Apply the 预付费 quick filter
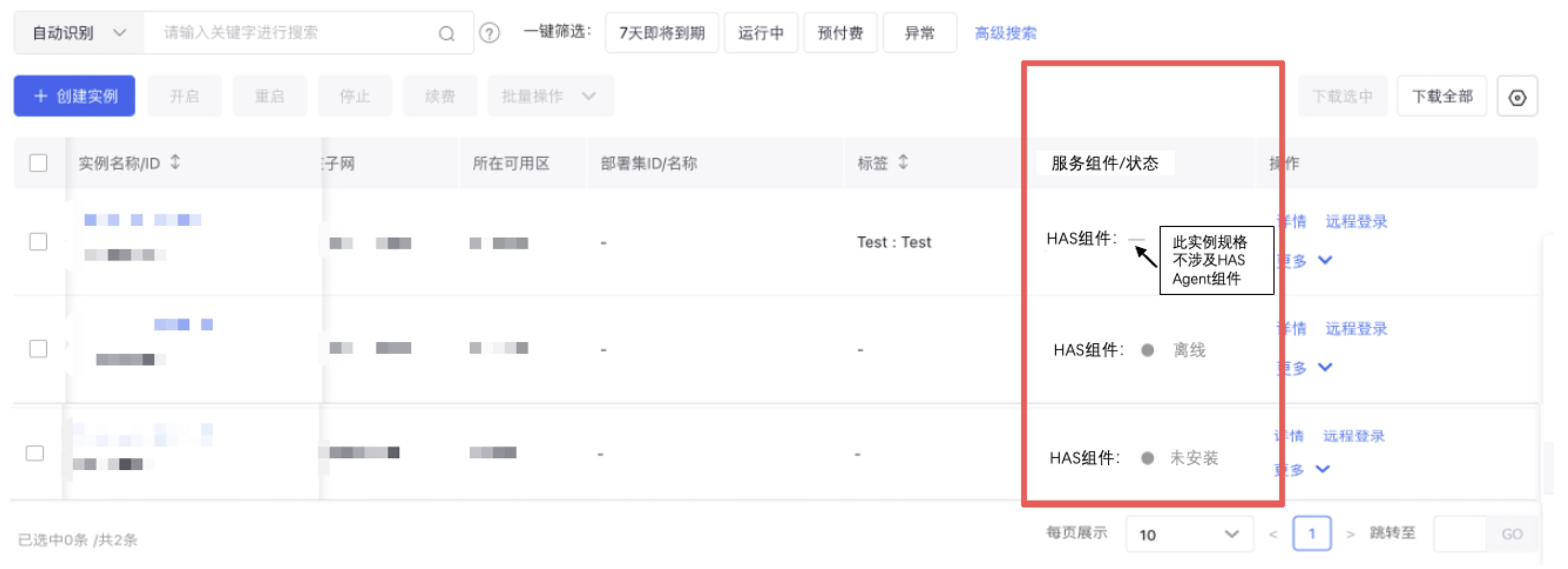Viewport: 1568px width, 569px height. pyautogui.click(x=840, y=33)
